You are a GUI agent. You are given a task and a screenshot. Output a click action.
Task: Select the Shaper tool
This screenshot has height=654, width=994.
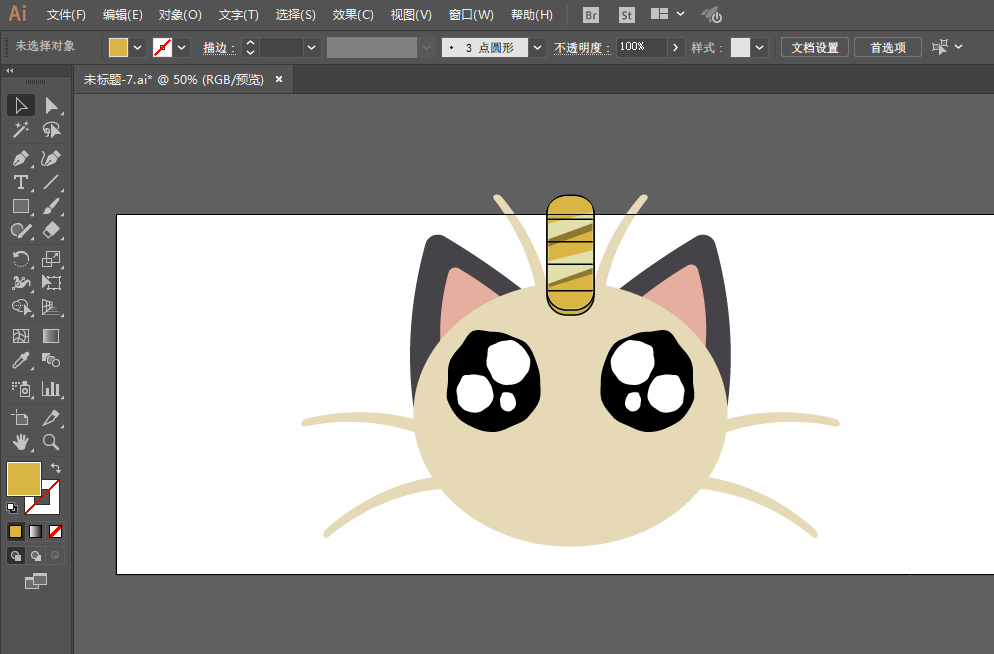point(21,231)
